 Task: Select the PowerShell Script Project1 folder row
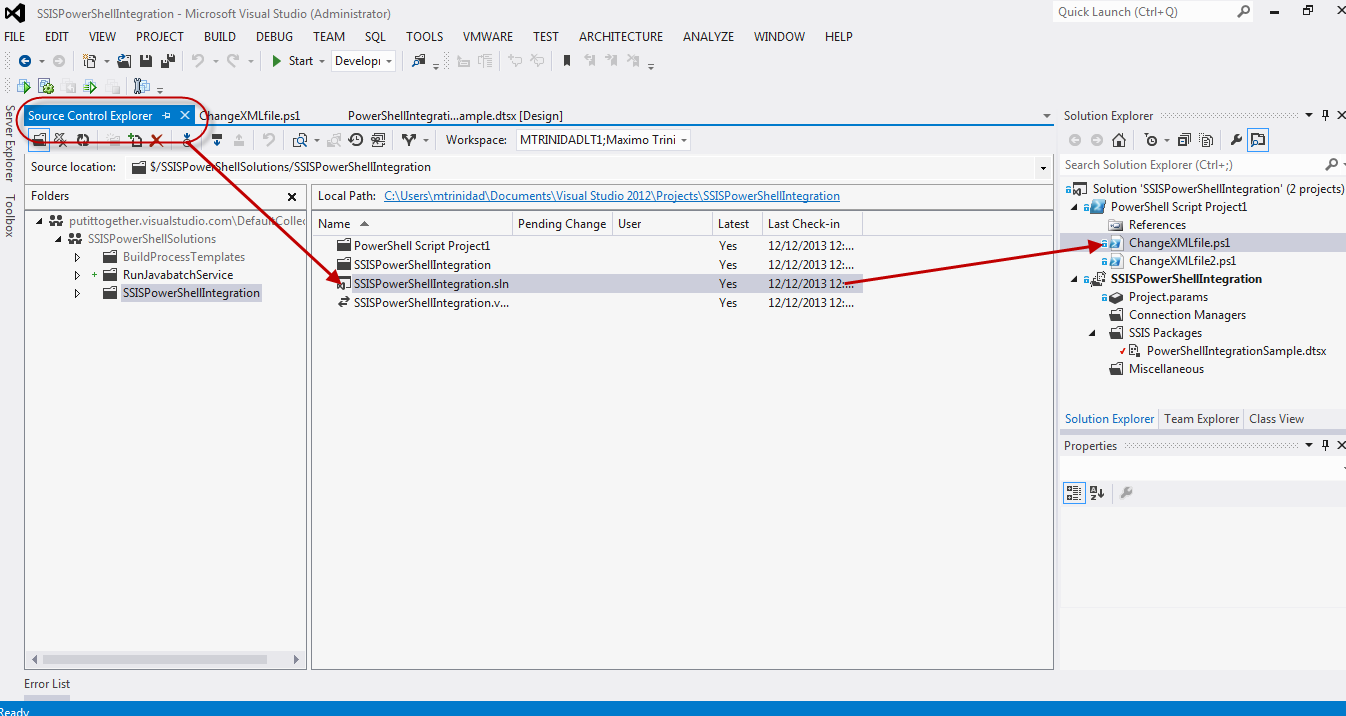[587, 246]
